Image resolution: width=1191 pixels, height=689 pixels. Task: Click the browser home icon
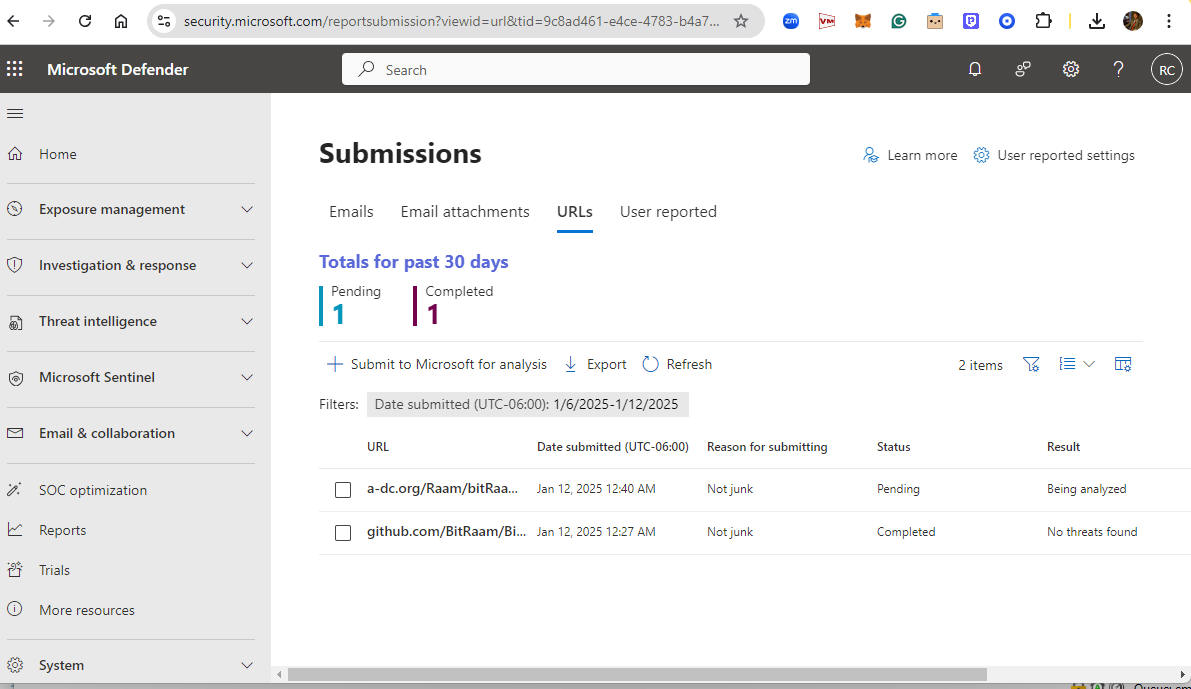coord(121,21)
